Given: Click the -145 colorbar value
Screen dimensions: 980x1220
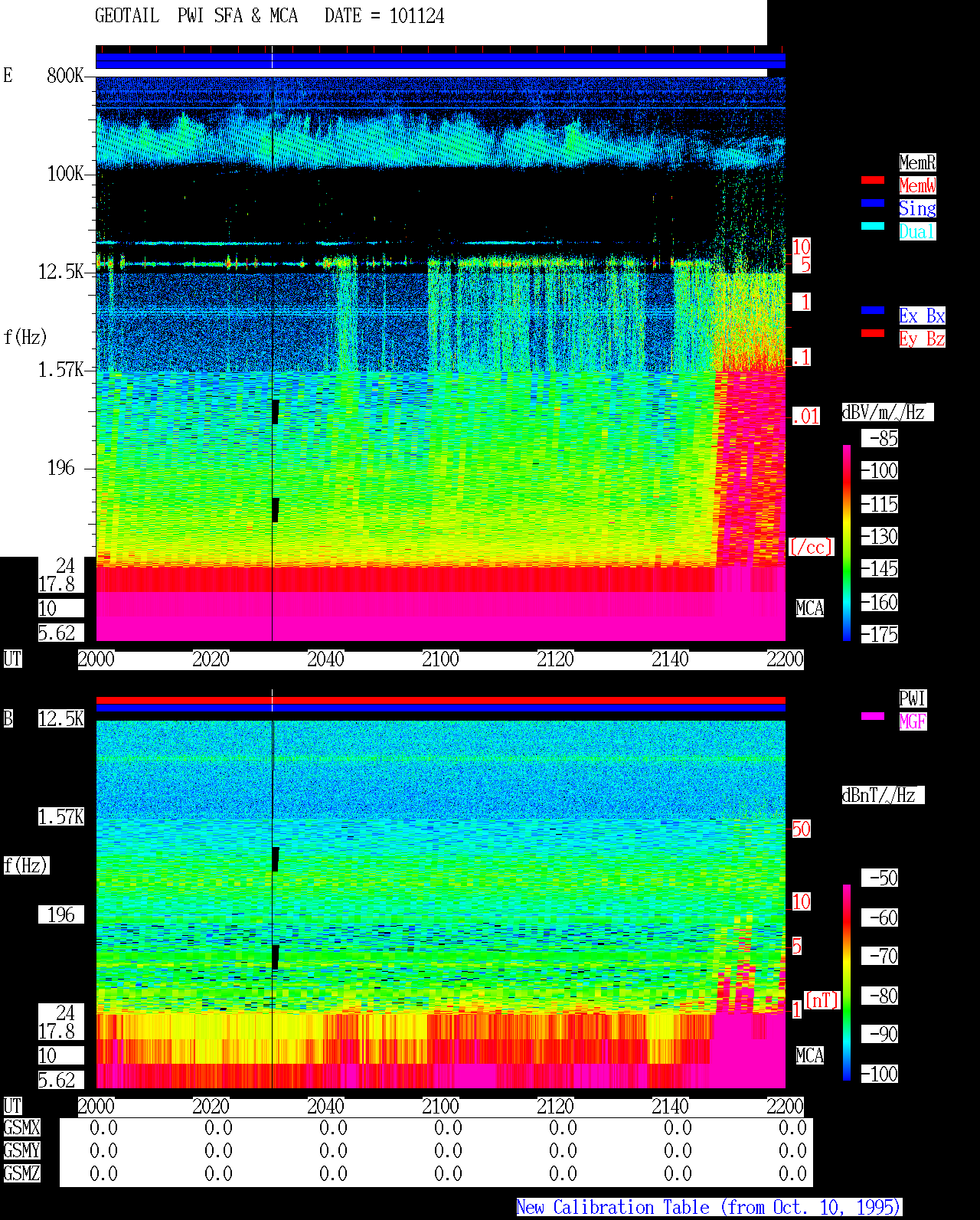Looking at the screenshot, I should click(x=880, y=568).
